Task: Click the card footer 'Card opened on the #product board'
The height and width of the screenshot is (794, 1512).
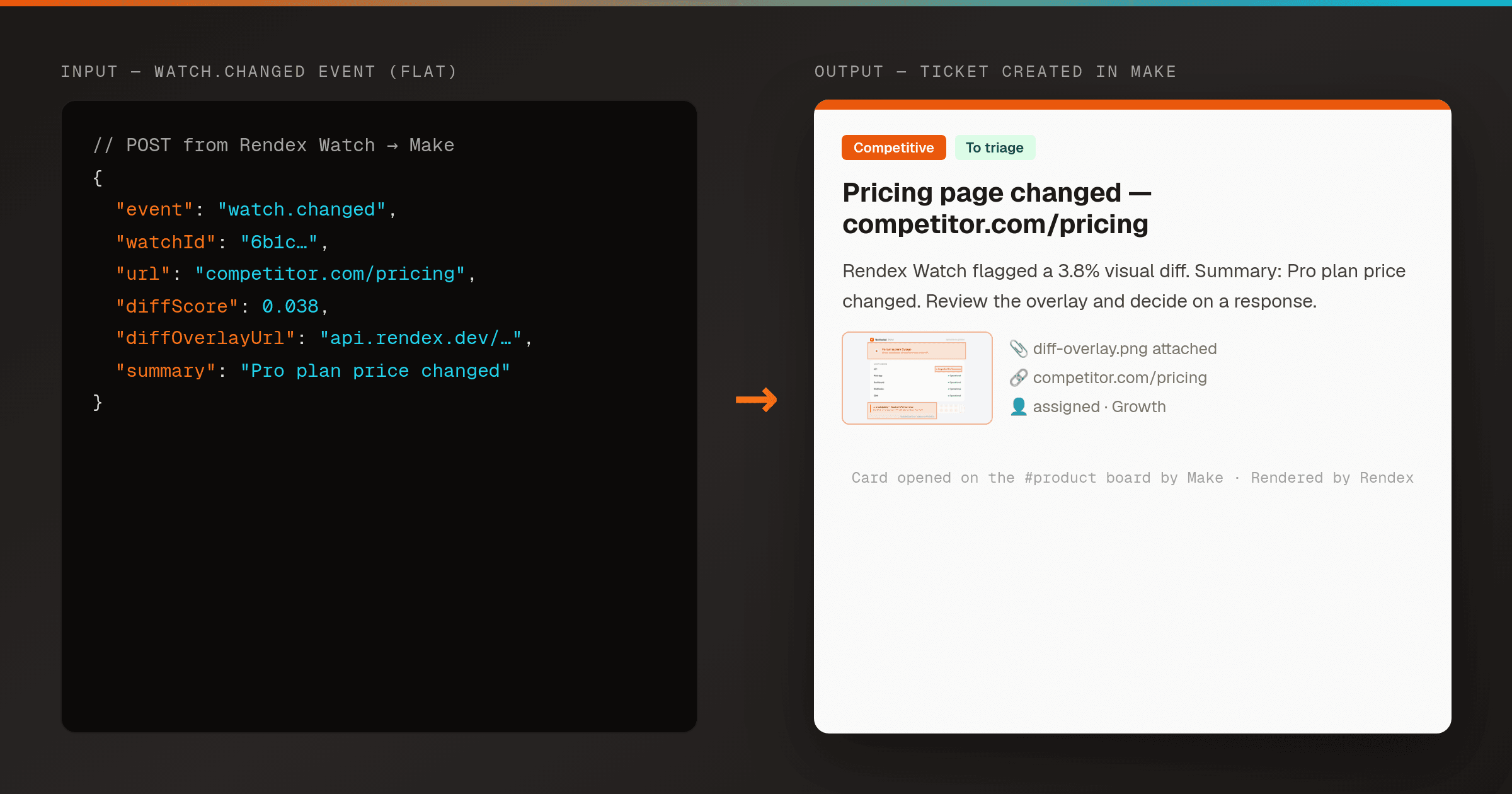Action: [1132, 478]
